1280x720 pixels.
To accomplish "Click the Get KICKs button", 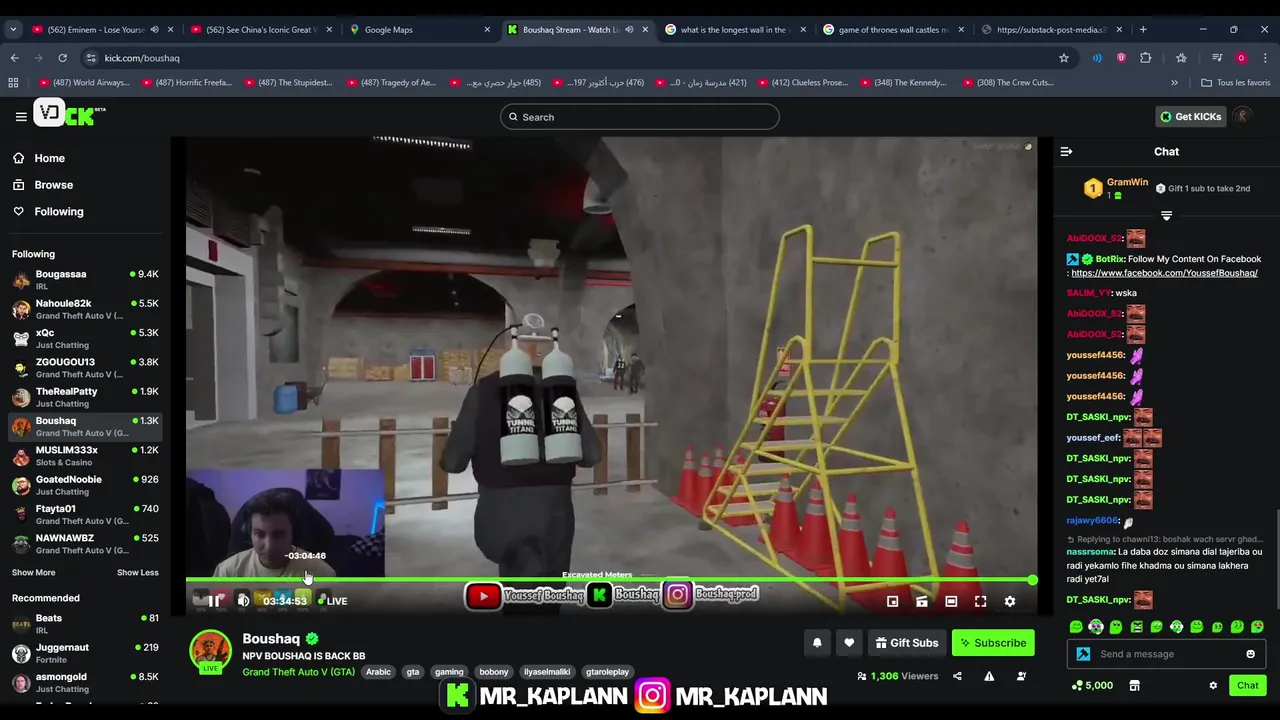I will tap(1190, 117).
